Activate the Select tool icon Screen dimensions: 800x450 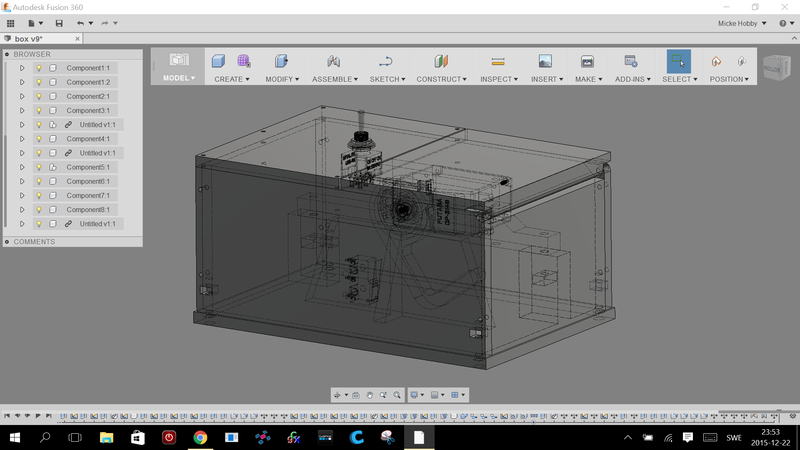(679, 61)
